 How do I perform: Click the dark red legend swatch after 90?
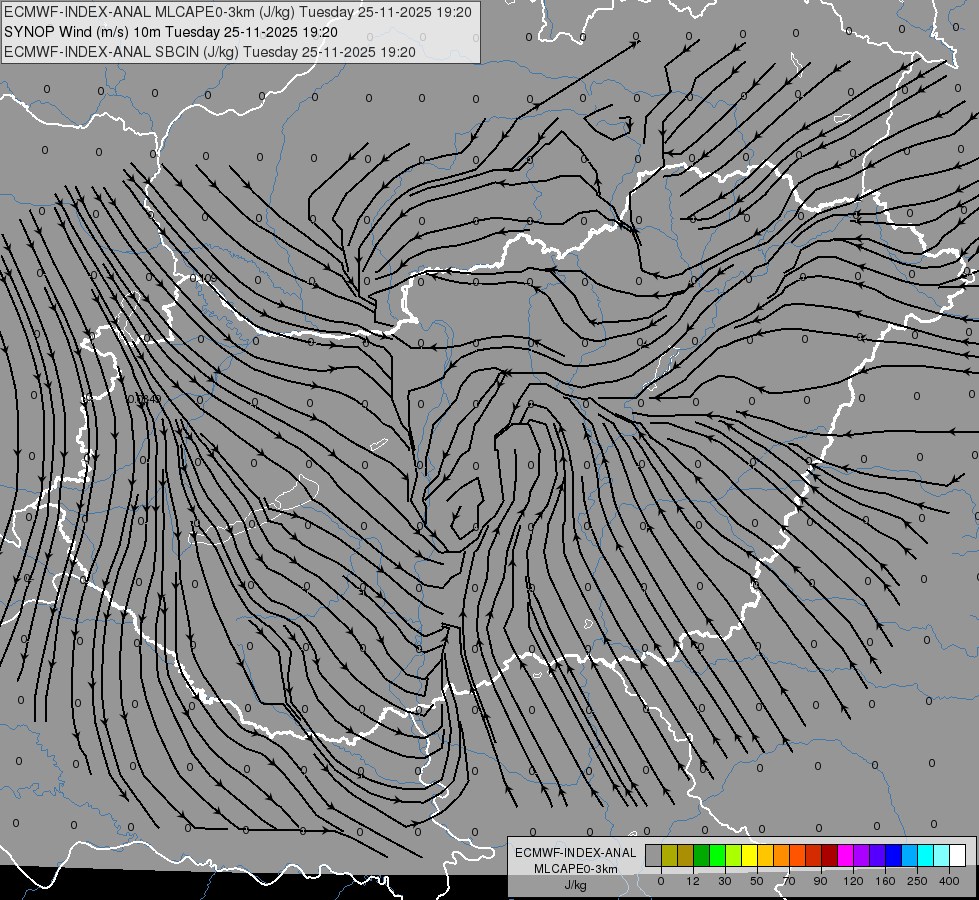pyautogui.click(x=830, y=855)
